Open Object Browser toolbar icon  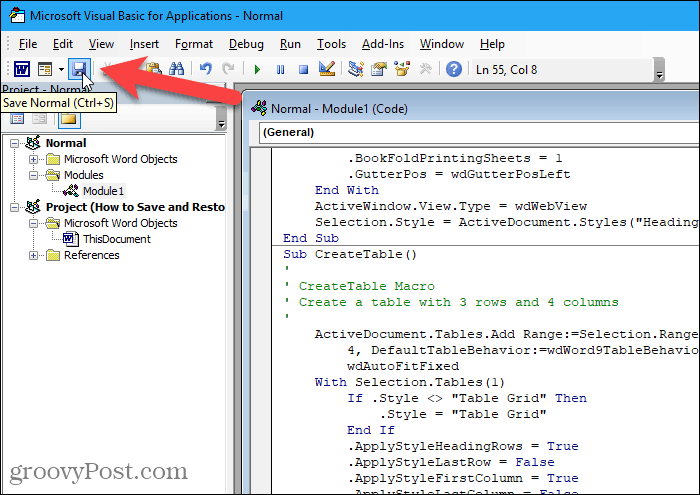point(402,69)
